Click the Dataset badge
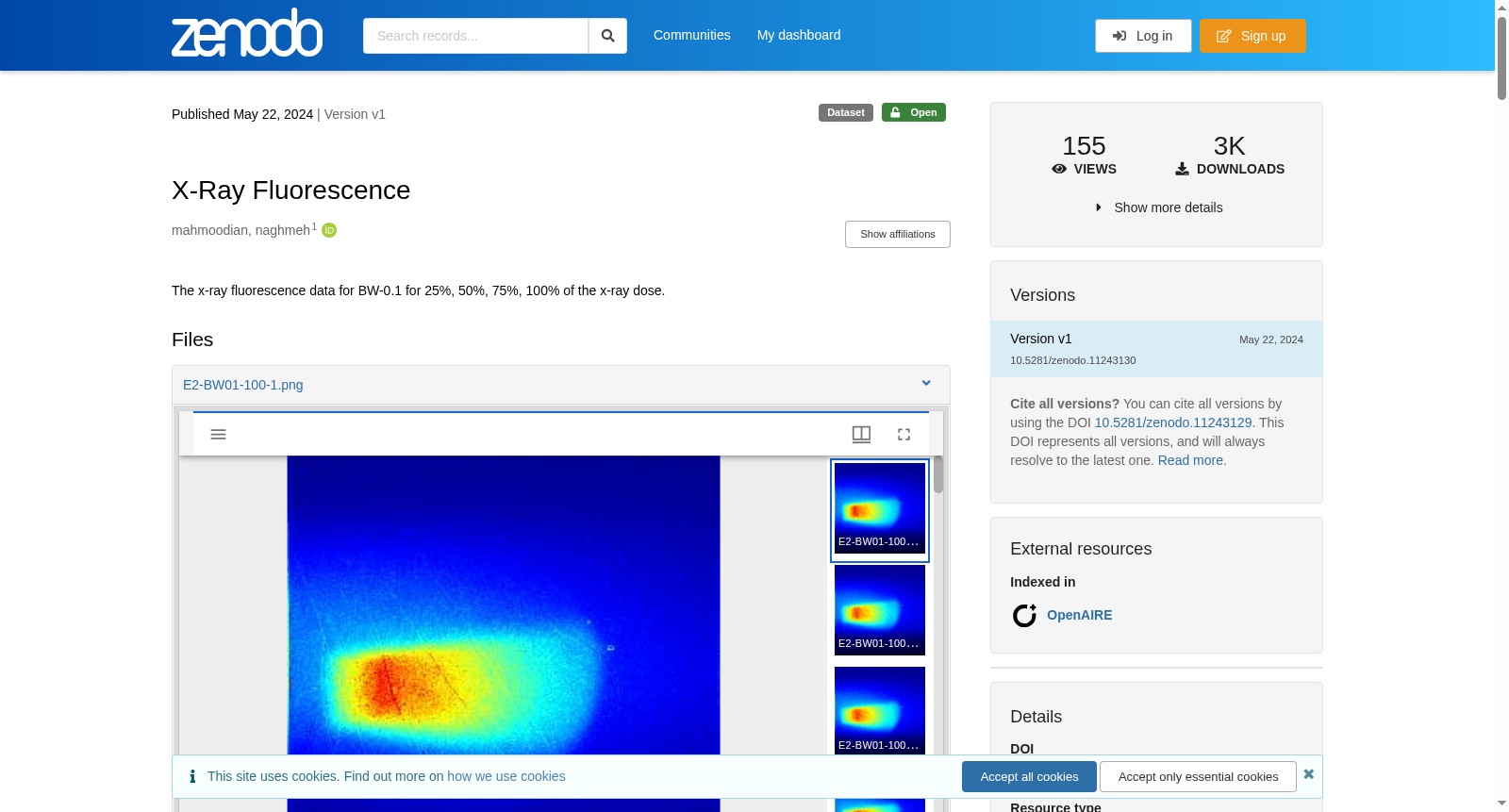Image resolution: width=1509 pixels, height=812 pixels. [x=846, y=112]
